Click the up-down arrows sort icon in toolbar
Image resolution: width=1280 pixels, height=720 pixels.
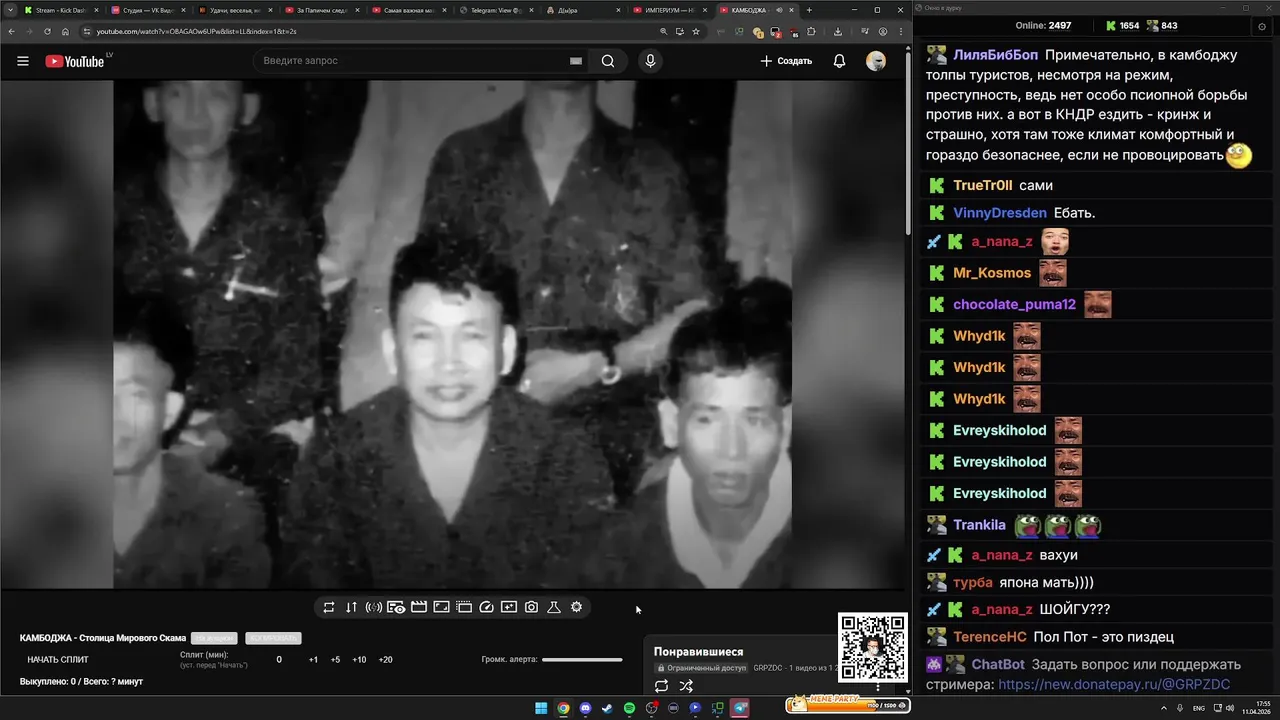pos(351,607)
